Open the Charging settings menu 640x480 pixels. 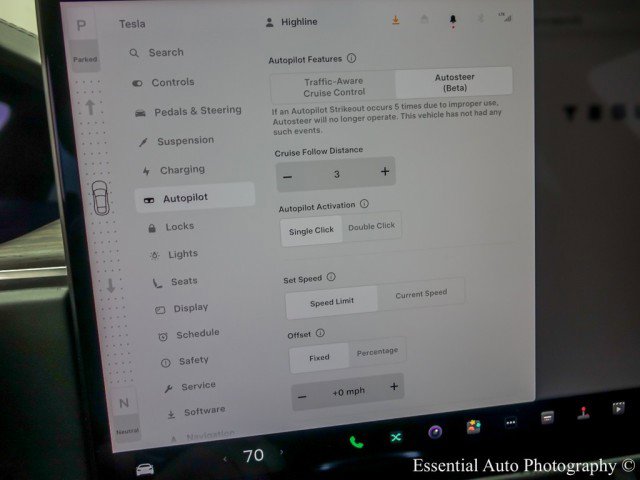click(x=181, y=170)
